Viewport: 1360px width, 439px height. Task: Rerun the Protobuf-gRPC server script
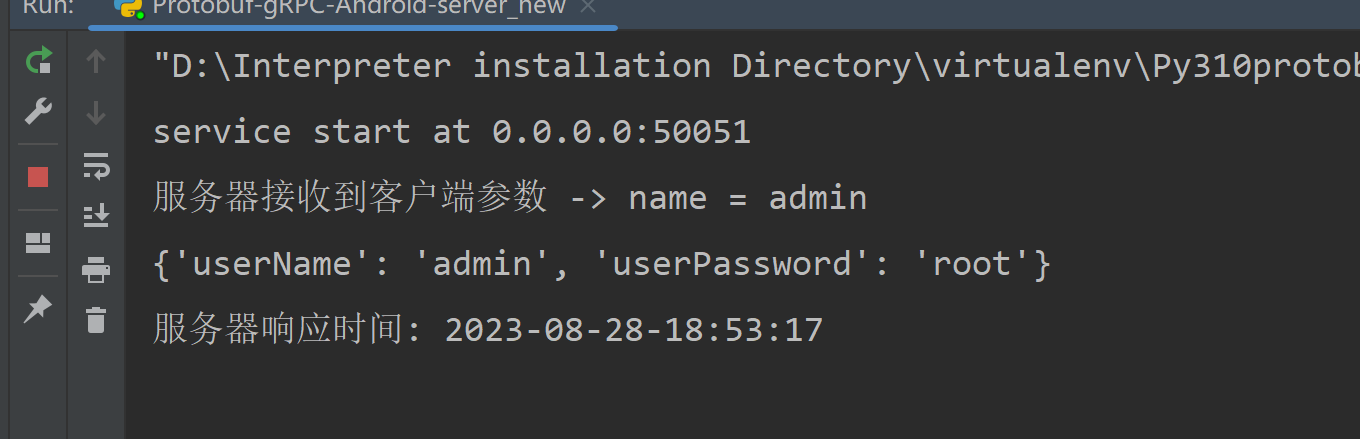pyautogui.click(x=38, y=63)
